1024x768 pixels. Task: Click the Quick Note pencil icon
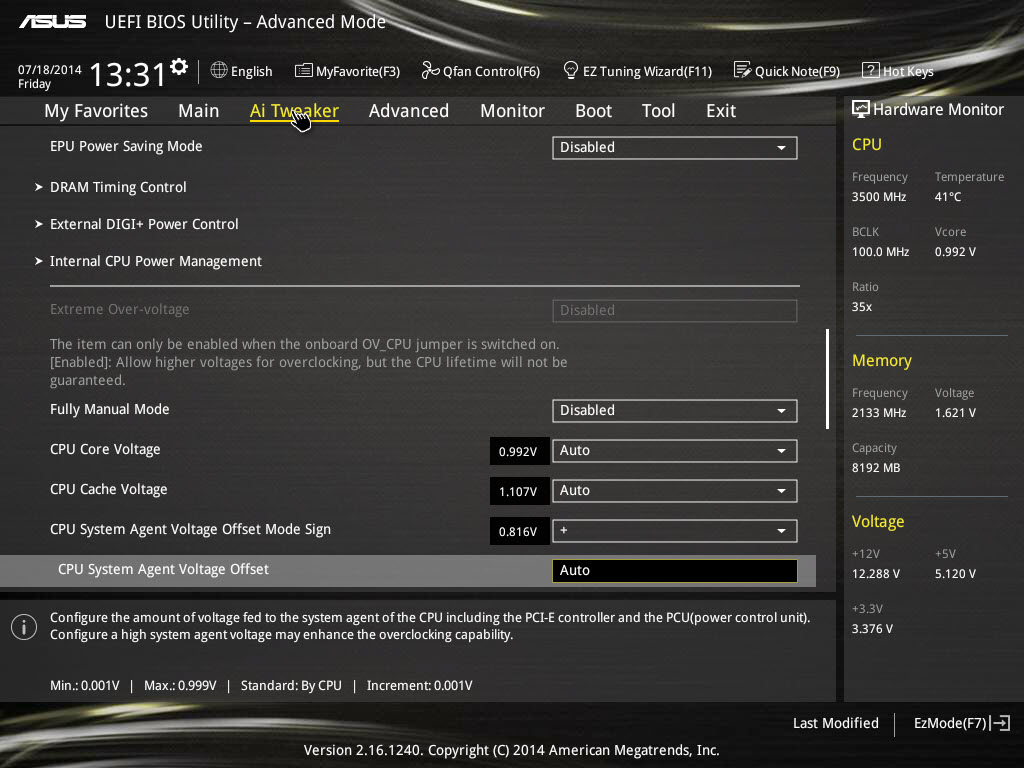(743, 70)
